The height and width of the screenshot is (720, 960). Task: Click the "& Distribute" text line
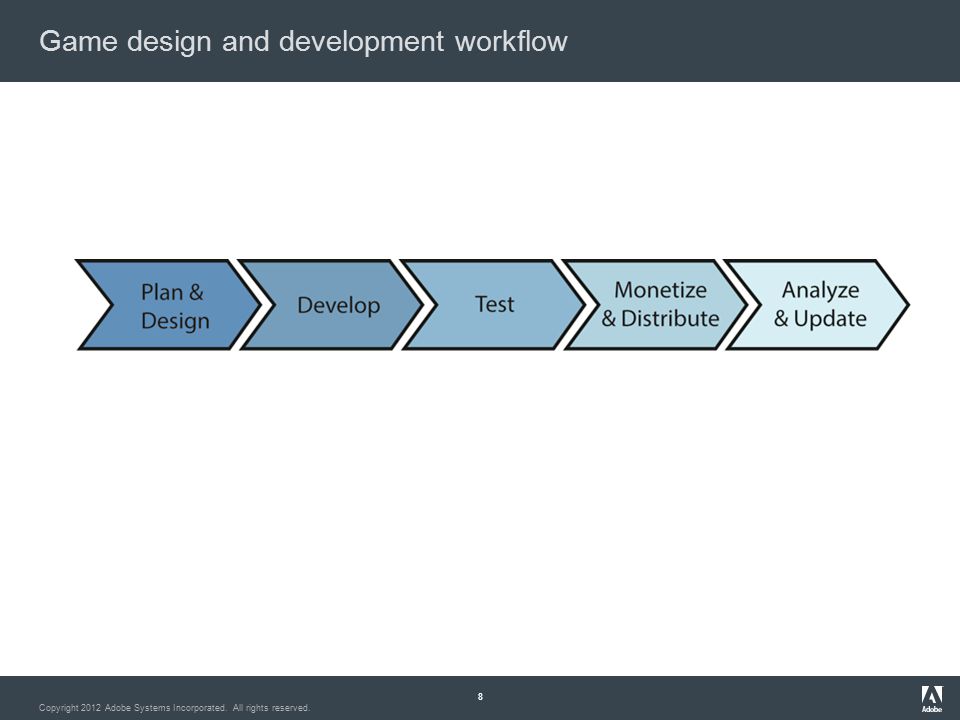tap(660, 318)
